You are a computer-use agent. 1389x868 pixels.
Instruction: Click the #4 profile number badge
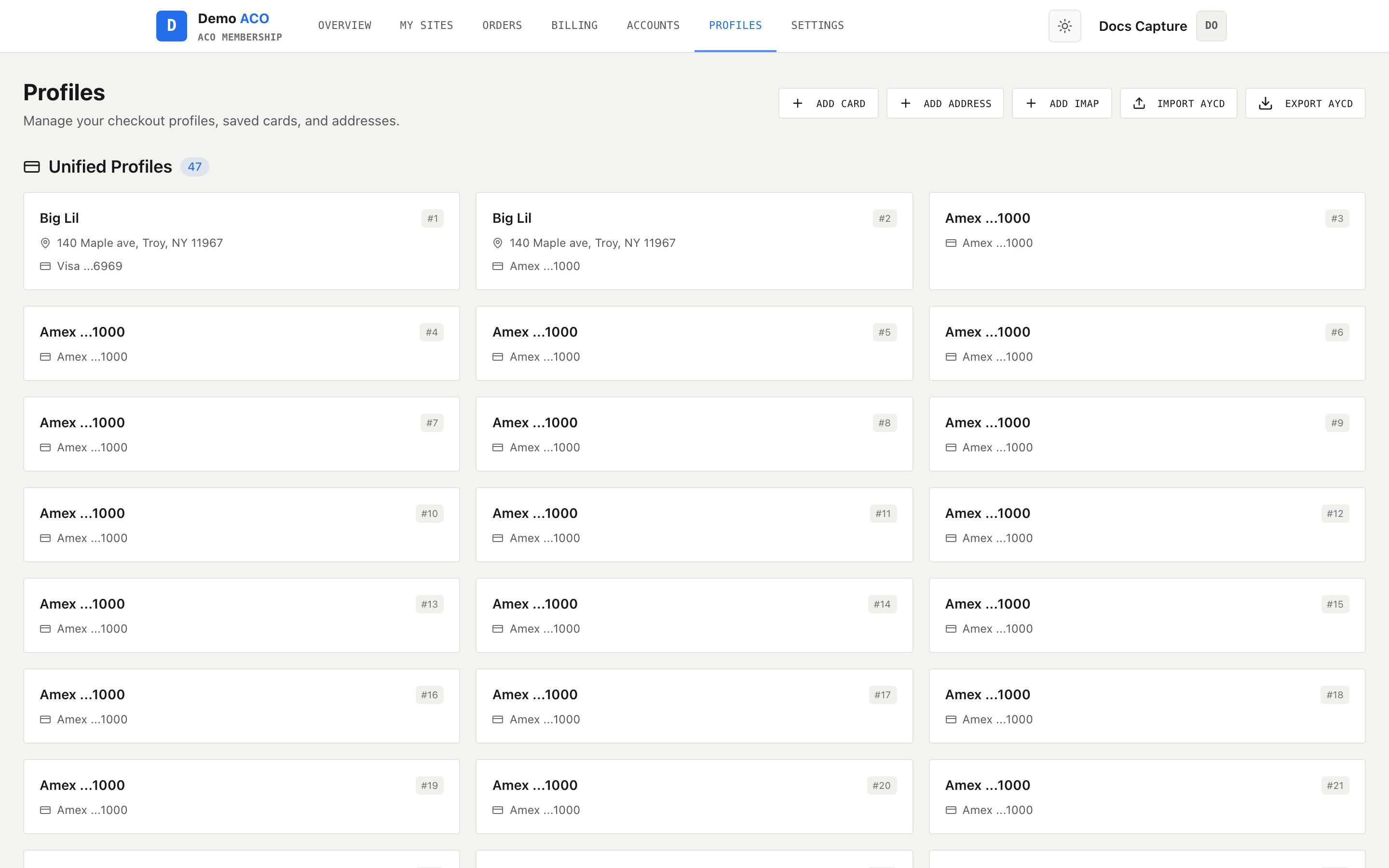point(432,332)
